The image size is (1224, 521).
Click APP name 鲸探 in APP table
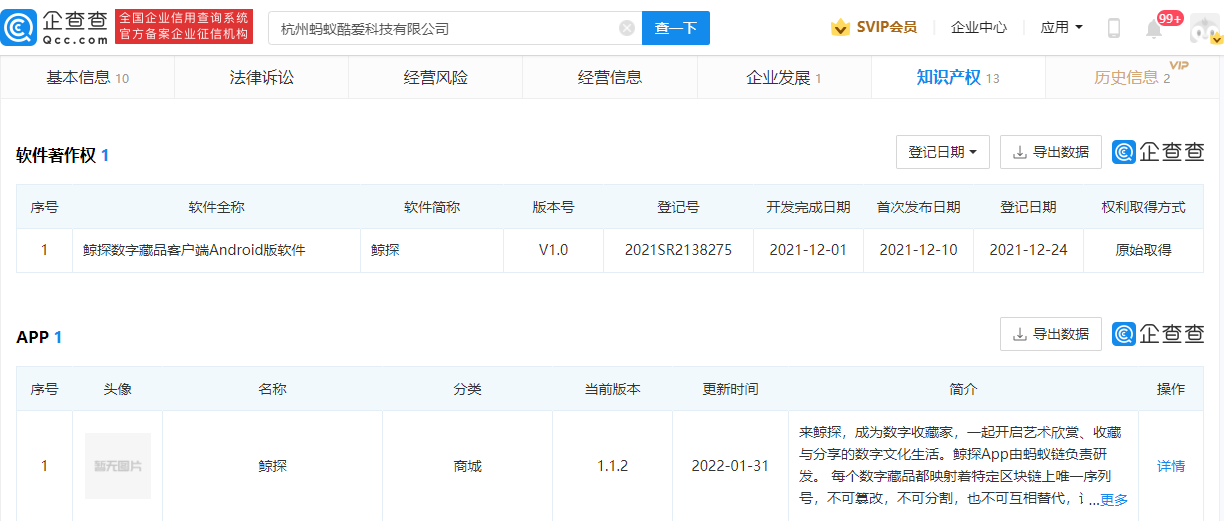click(272, 466)
